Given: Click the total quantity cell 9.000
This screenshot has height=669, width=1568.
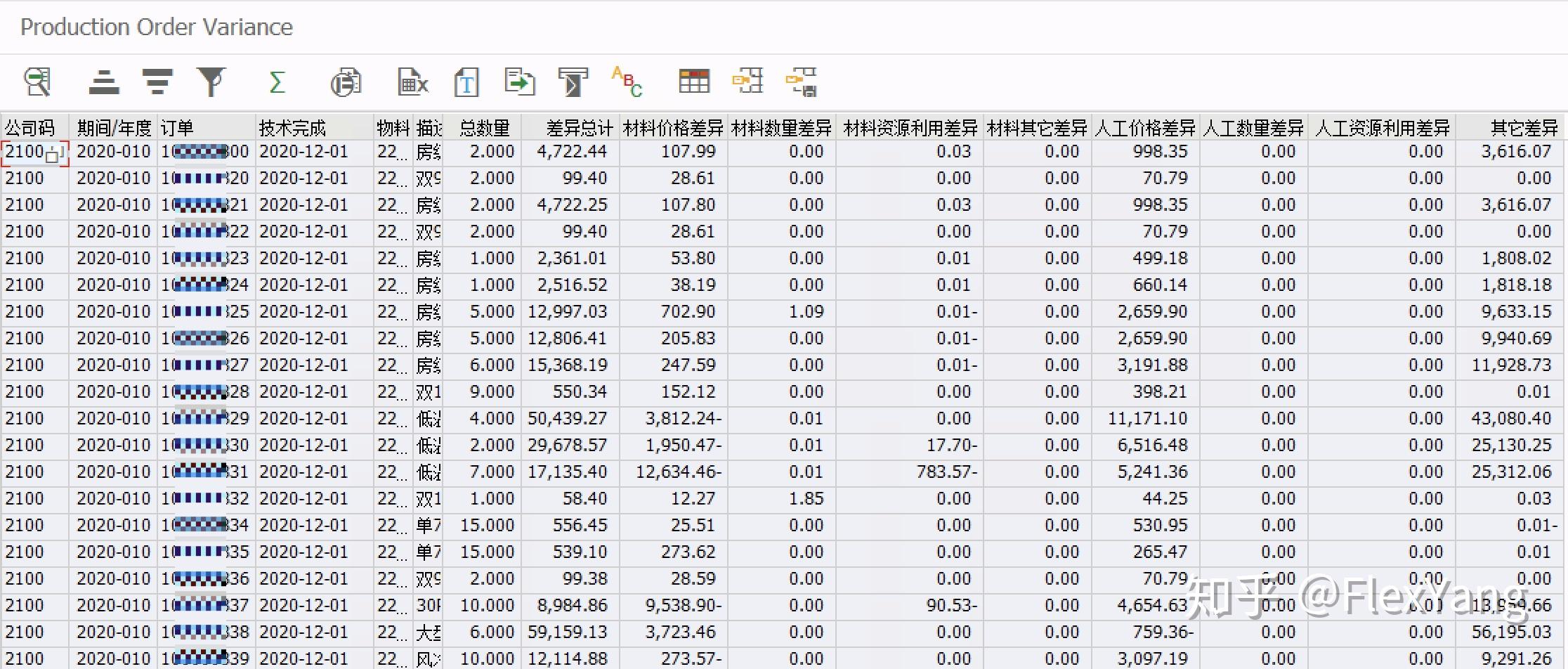Looking at the screenshot, I should [x=483, y=392].
